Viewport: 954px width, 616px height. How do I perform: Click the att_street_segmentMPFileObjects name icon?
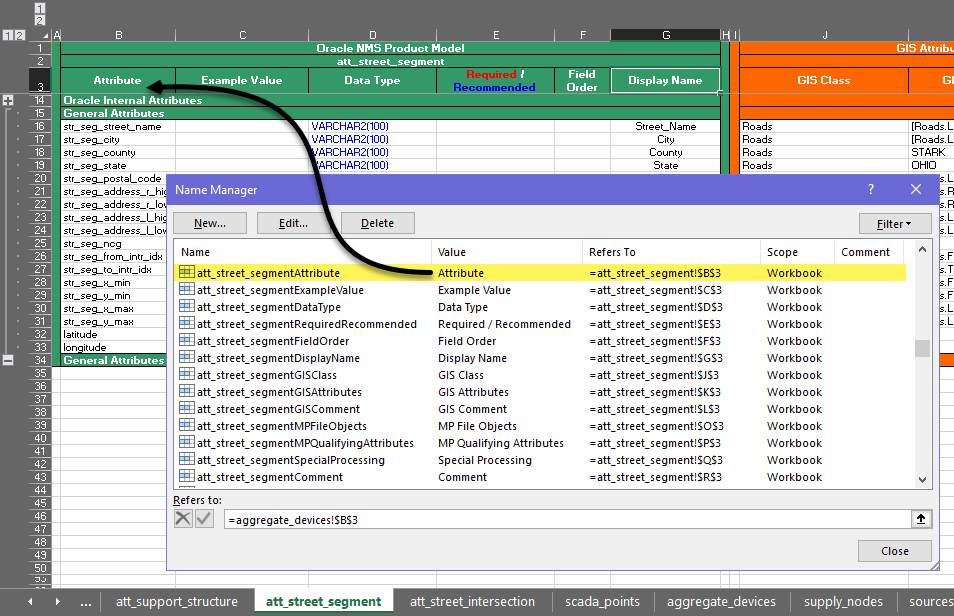187,425
